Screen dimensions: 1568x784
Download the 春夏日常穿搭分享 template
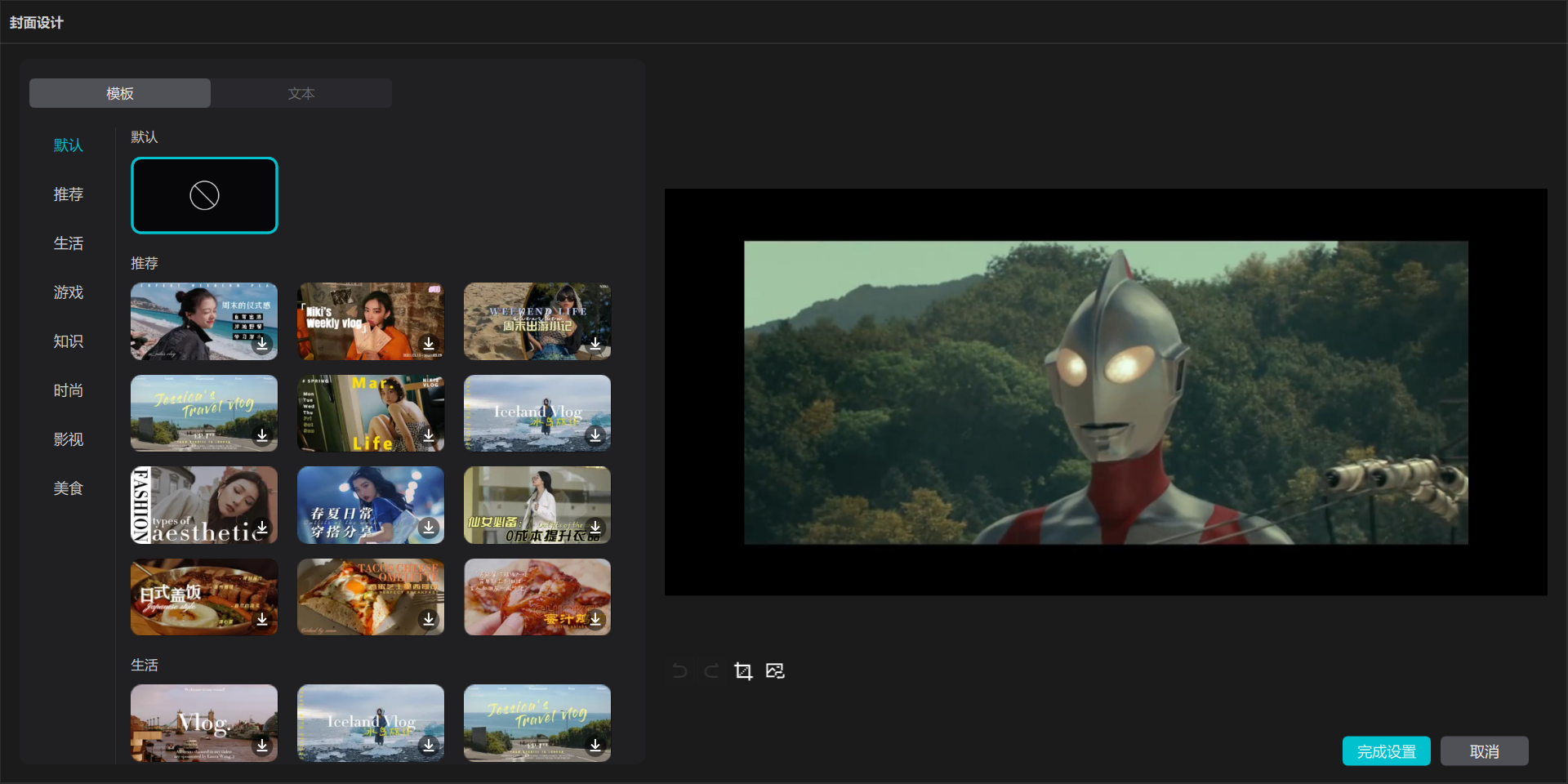pos(429,528)
